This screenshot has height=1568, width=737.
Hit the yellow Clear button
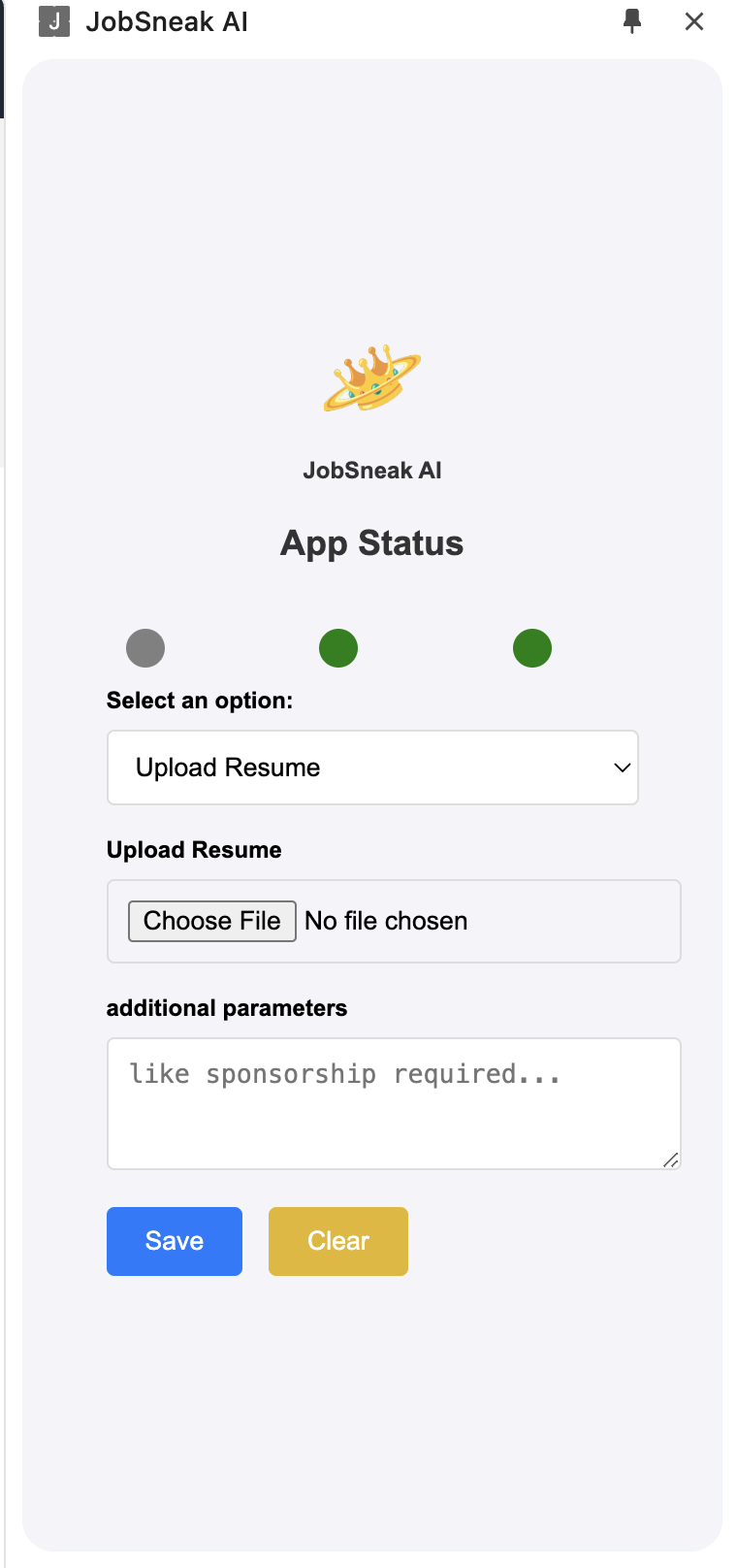338,1241
